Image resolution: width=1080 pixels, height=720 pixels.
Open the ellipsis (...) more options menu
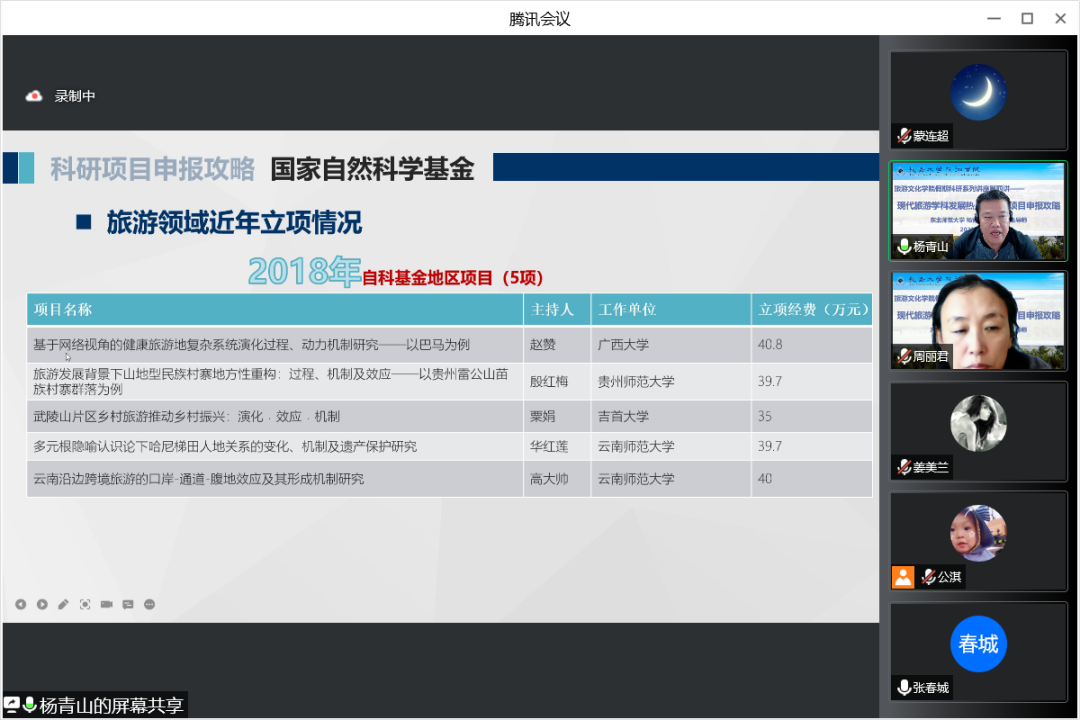click(149, 604)
